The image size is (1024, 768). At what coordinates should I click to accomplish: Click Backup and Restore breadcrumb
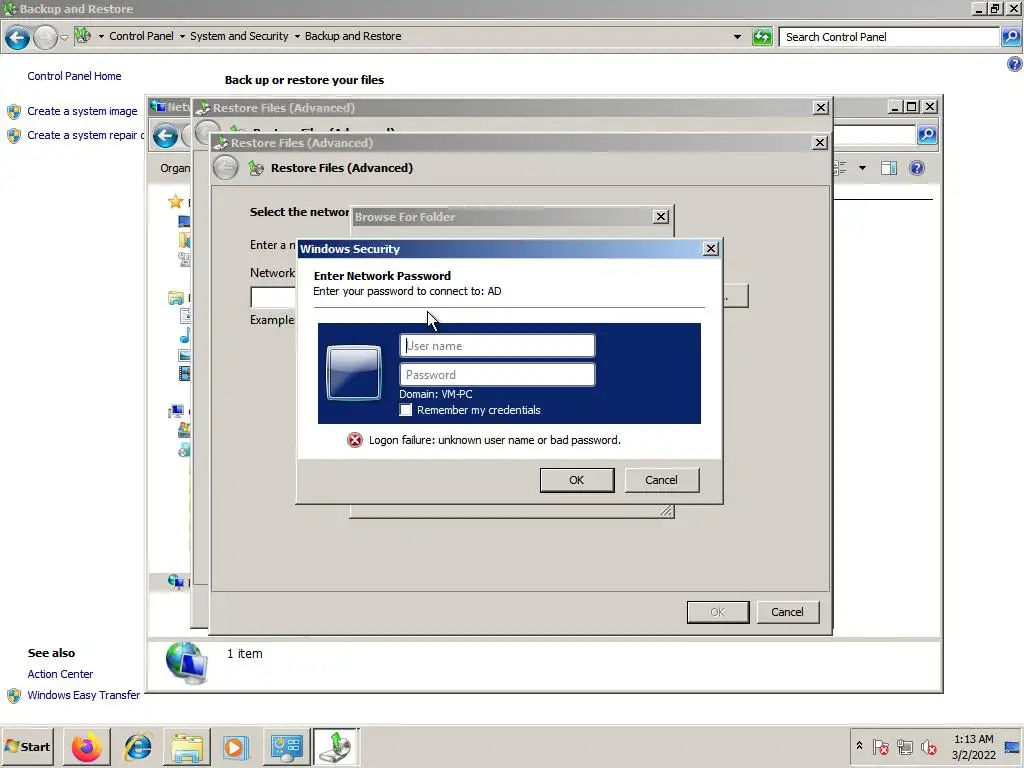353,36
